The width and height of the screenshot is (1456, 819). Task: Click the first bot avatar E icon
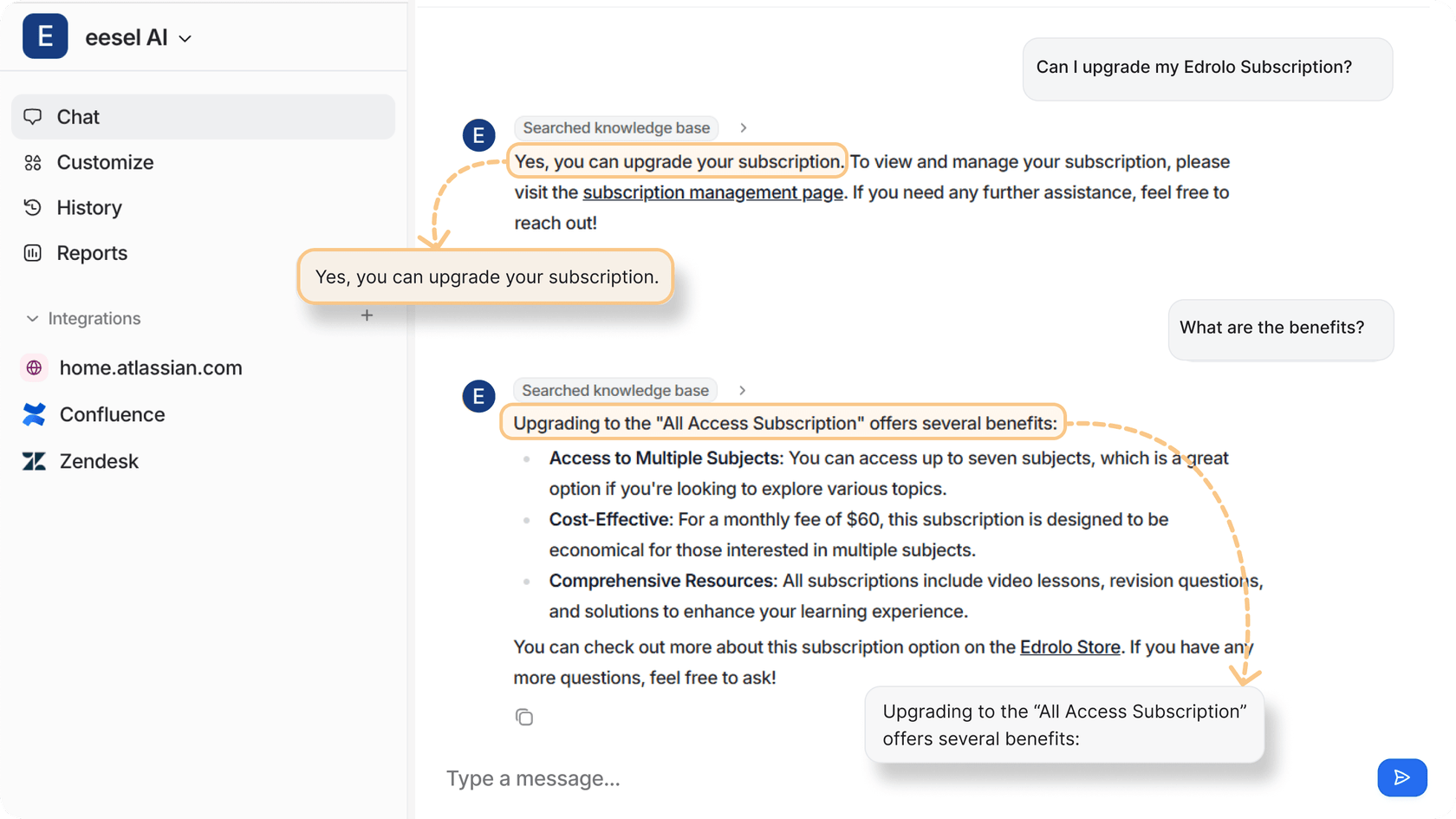click(478, 135)
